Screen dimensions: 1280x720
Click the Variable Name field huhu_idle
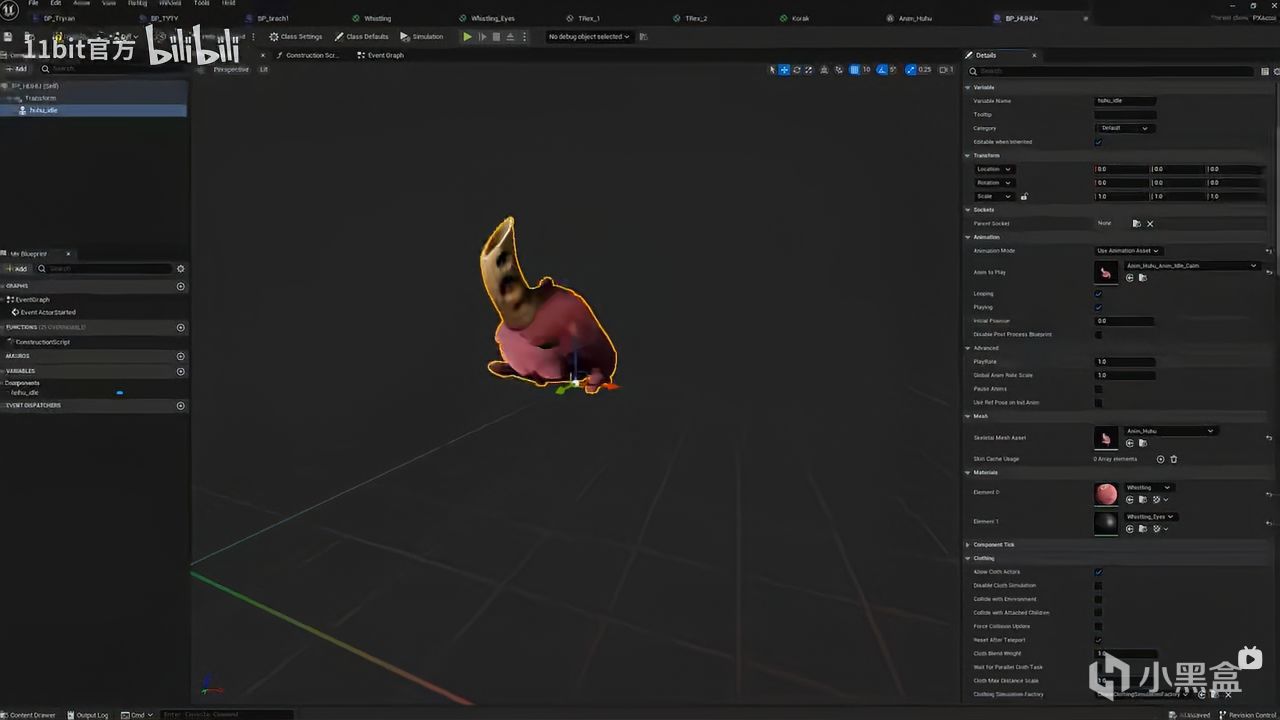point(1125,101)
